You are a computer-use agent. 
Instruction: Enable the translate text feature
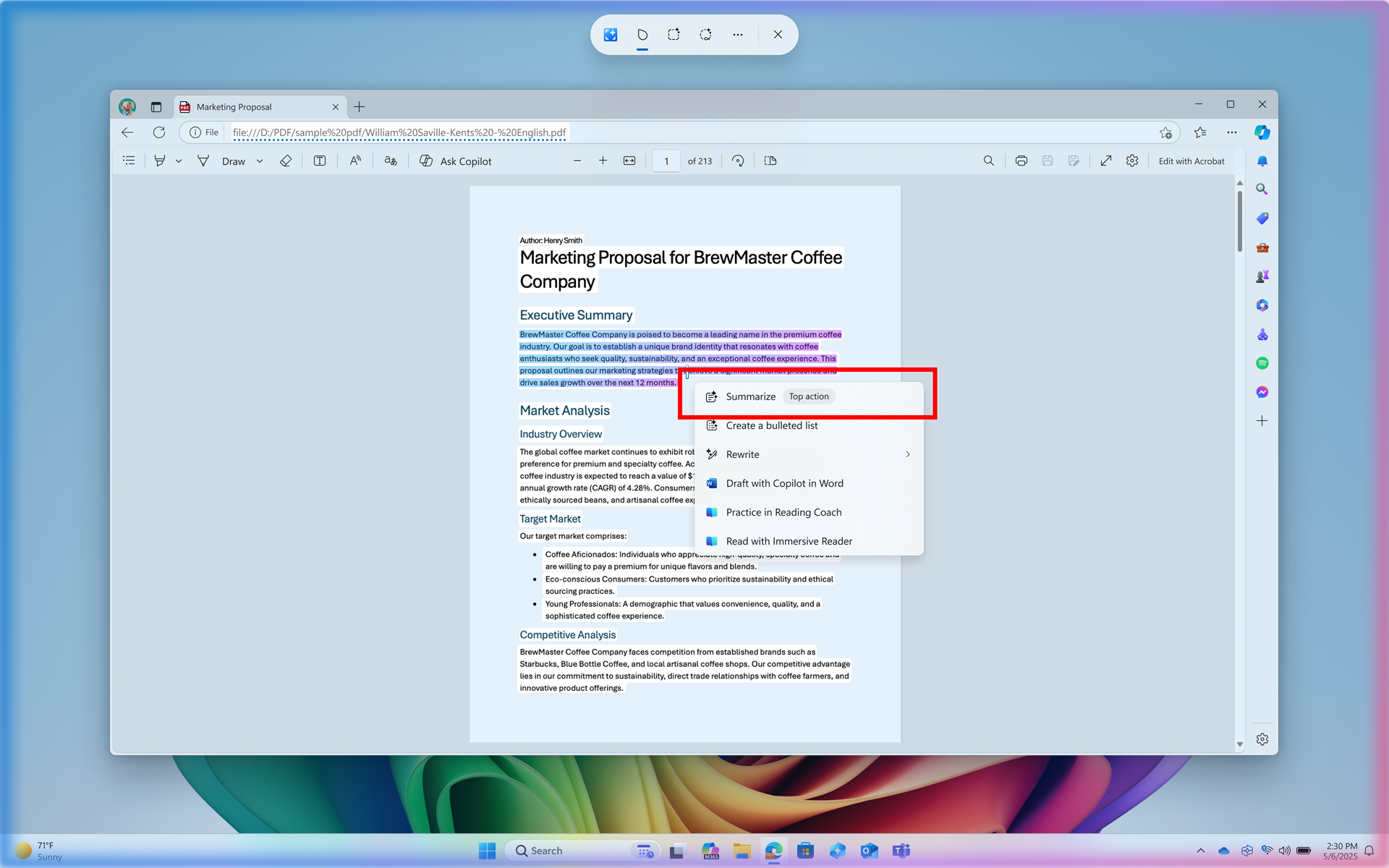click(x=390, y=161)
